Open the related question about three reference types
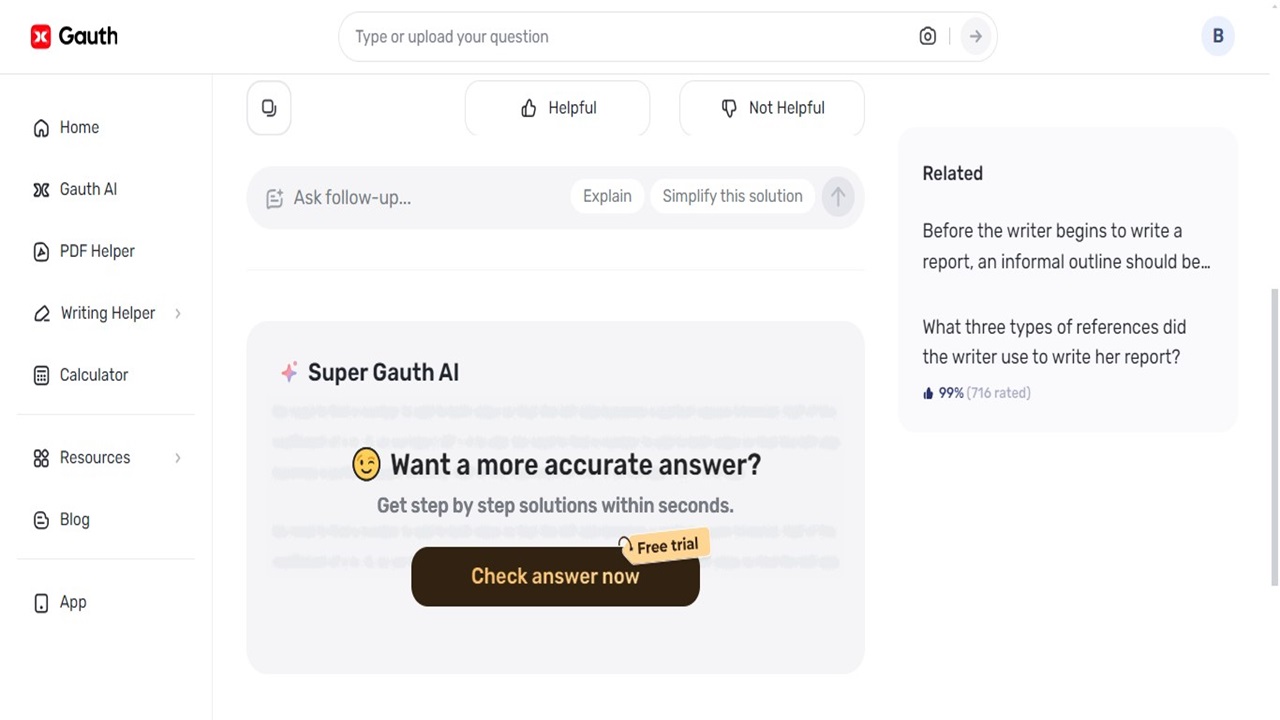 tap(1054, 342)
